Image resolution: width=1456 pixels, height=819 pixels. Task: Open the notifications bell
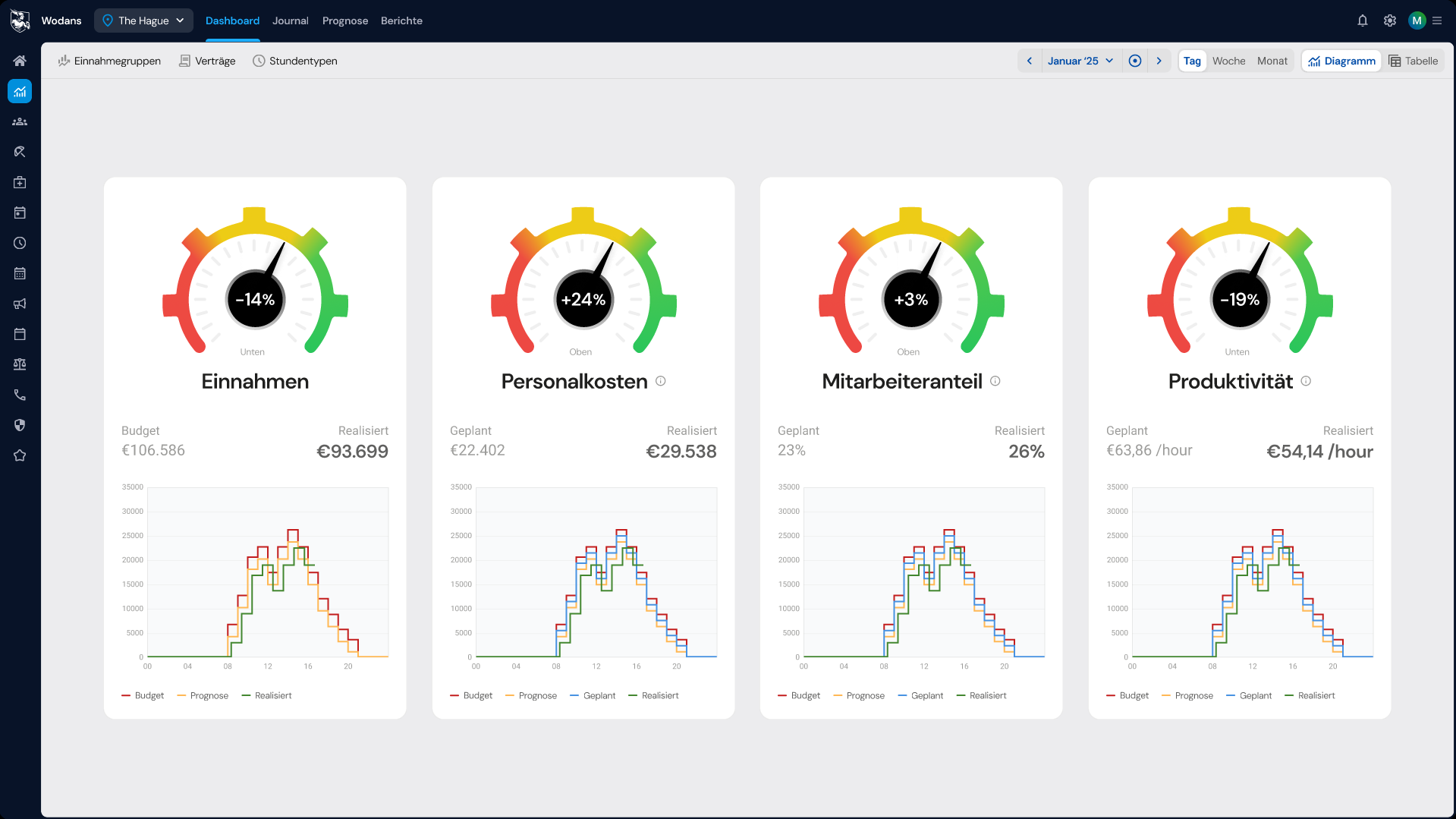pyautogui.click(x=1363, y=20)
